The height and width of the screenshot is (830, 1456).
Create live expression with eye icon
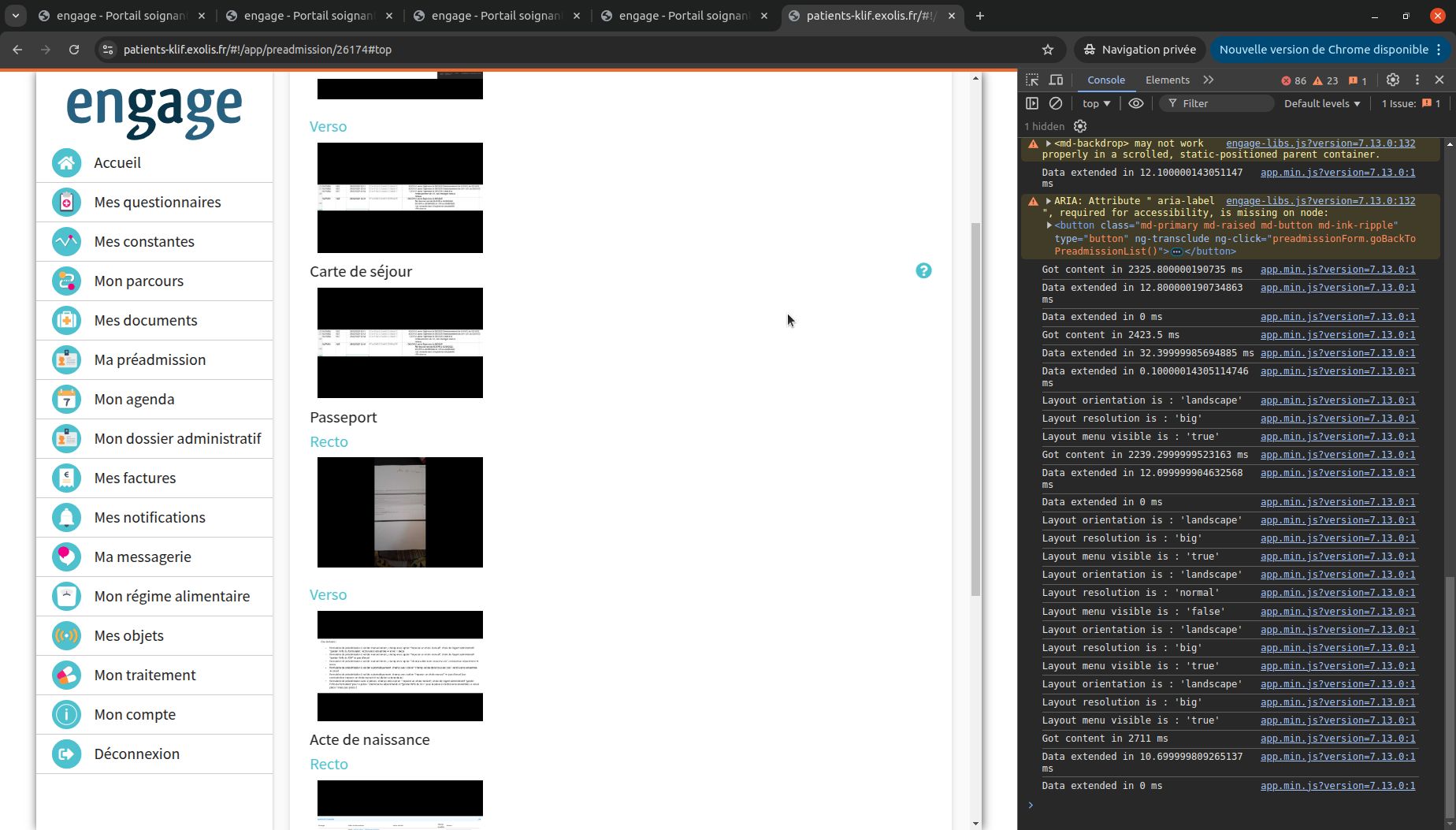(1135, 103)
